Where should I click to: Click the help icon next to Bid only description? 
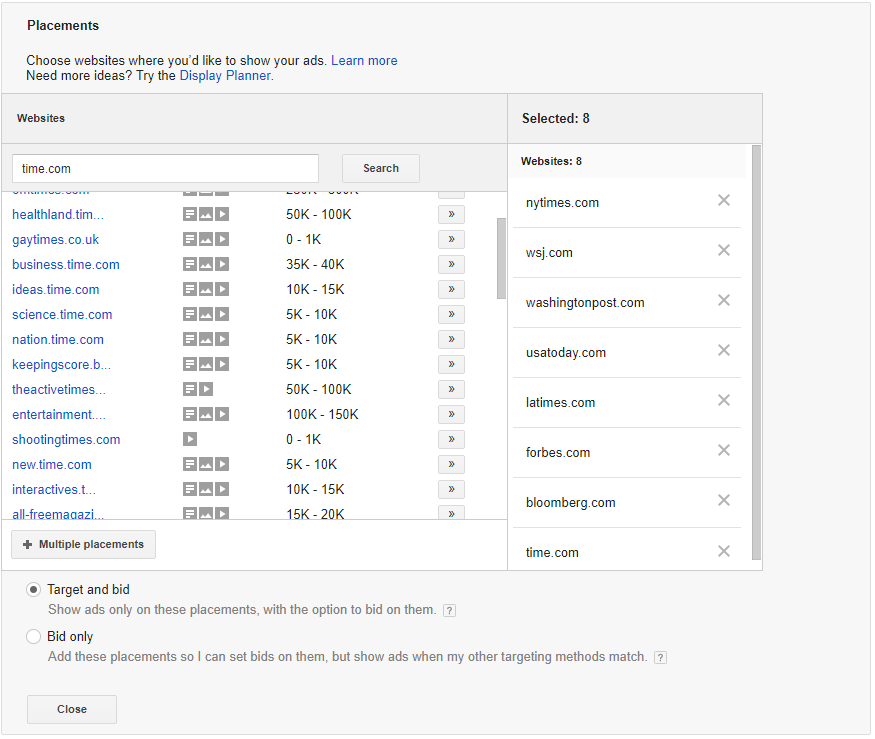[x=660, y=658]
